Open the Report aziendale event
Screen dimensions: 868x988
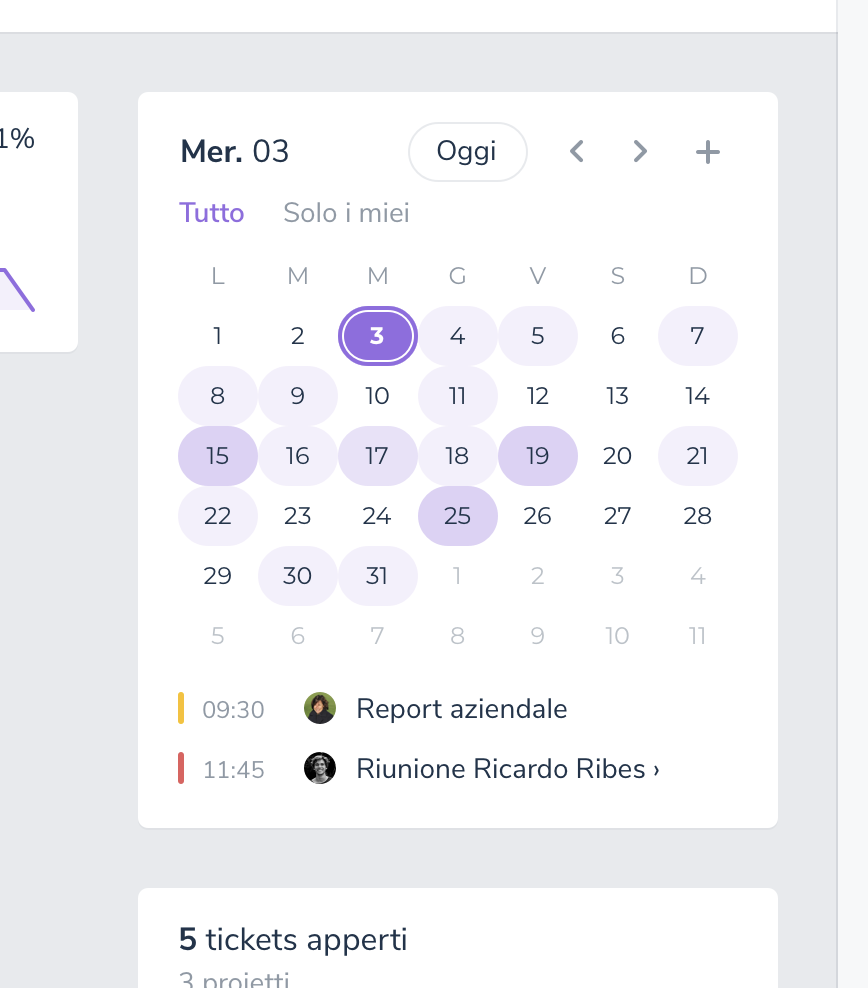(x=461, y=709)
